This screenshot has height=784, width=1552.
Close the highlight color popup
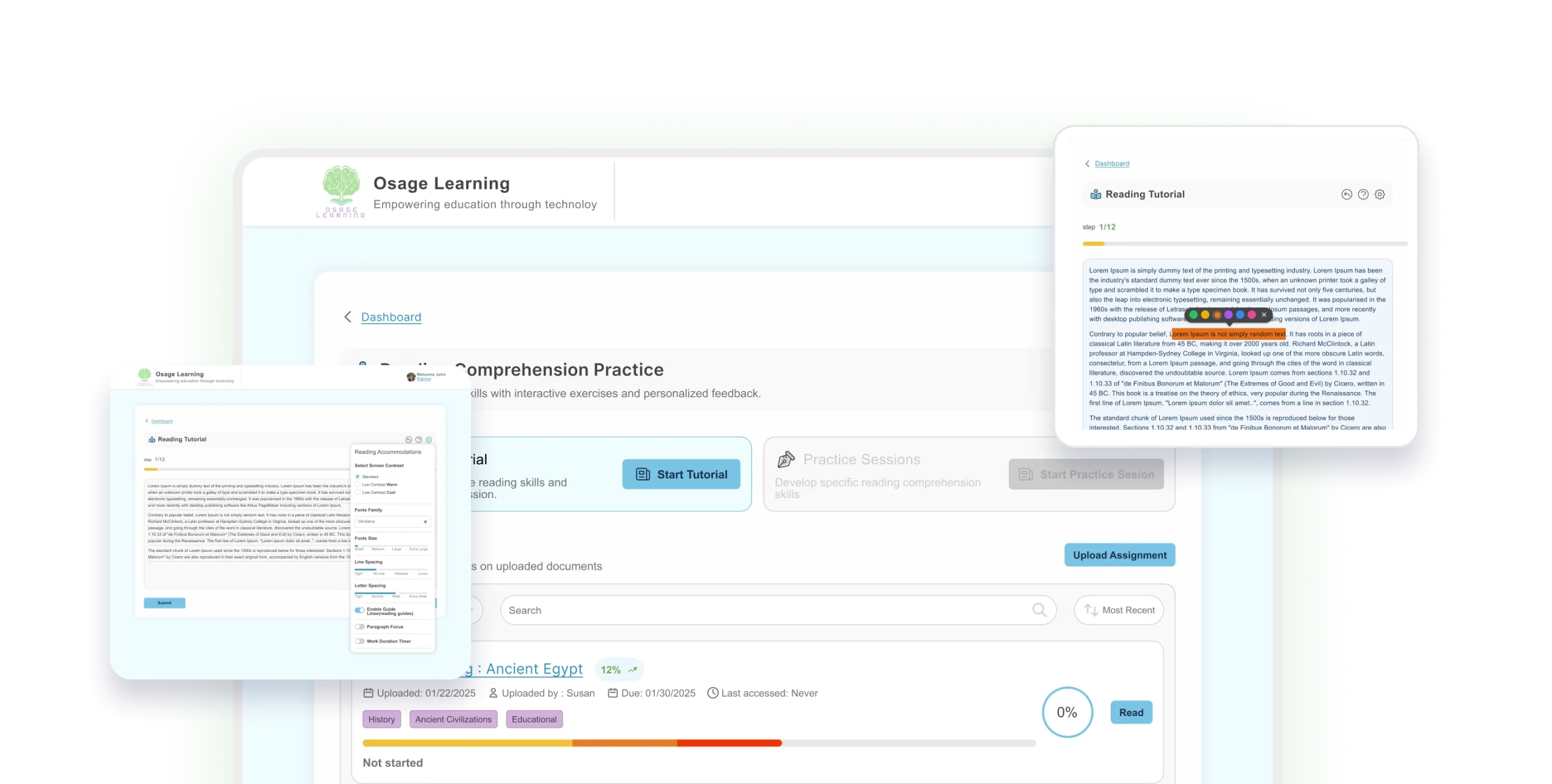[1264, 314]
